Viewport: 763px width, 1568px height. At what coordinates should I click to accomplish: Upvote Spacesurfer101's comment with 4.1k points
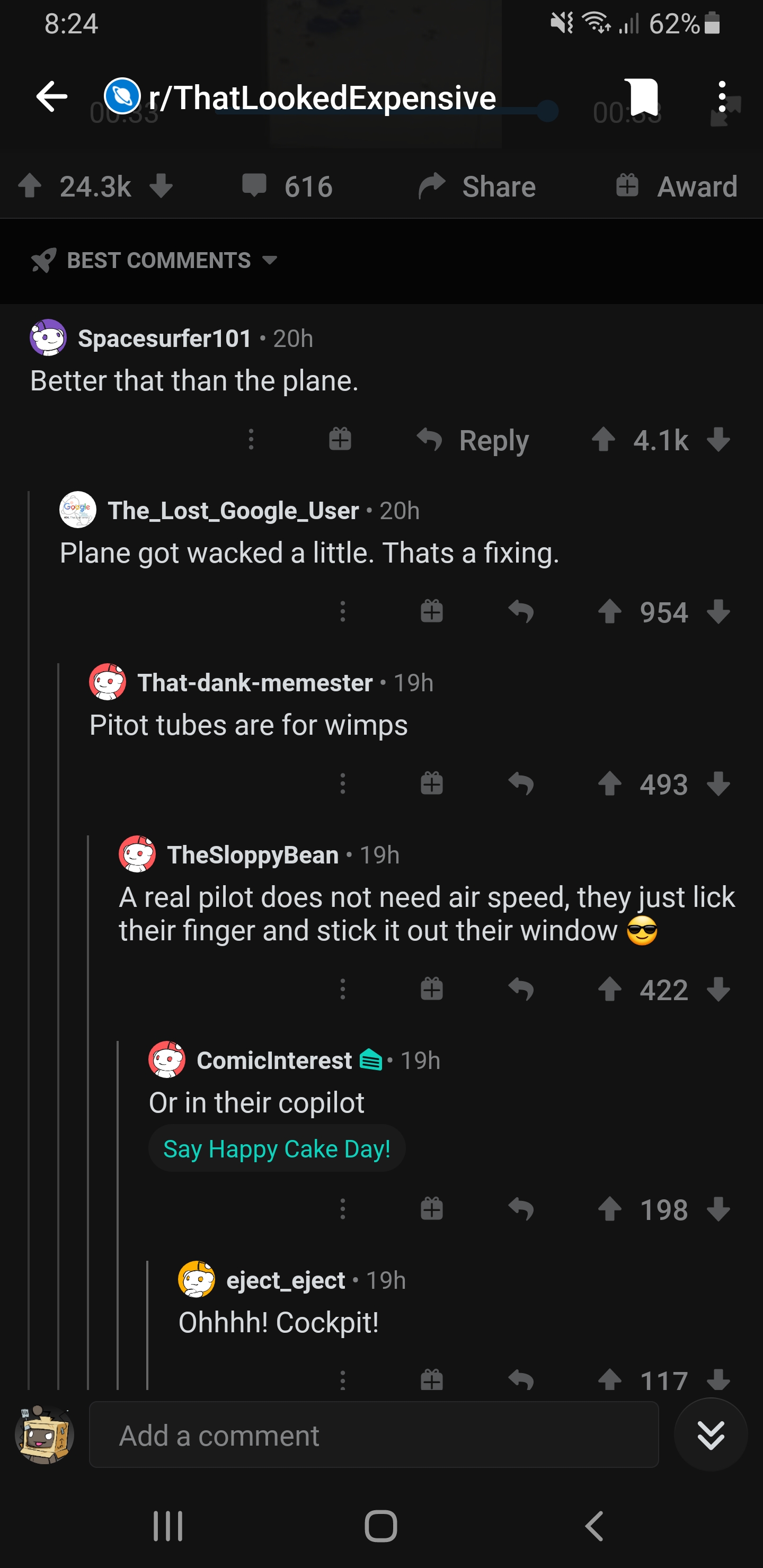604,440
